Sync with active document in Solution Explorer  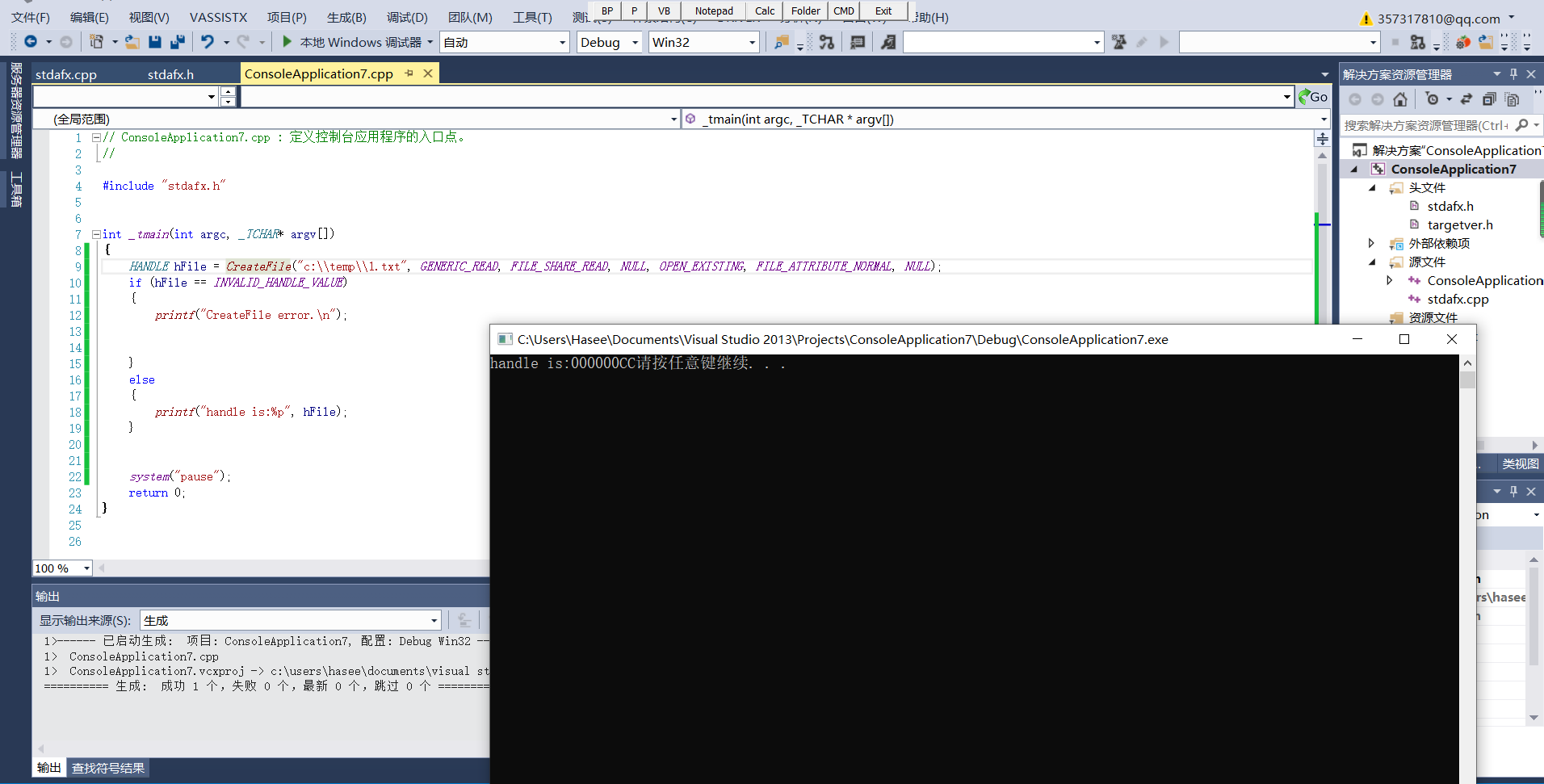[1466, 99]
